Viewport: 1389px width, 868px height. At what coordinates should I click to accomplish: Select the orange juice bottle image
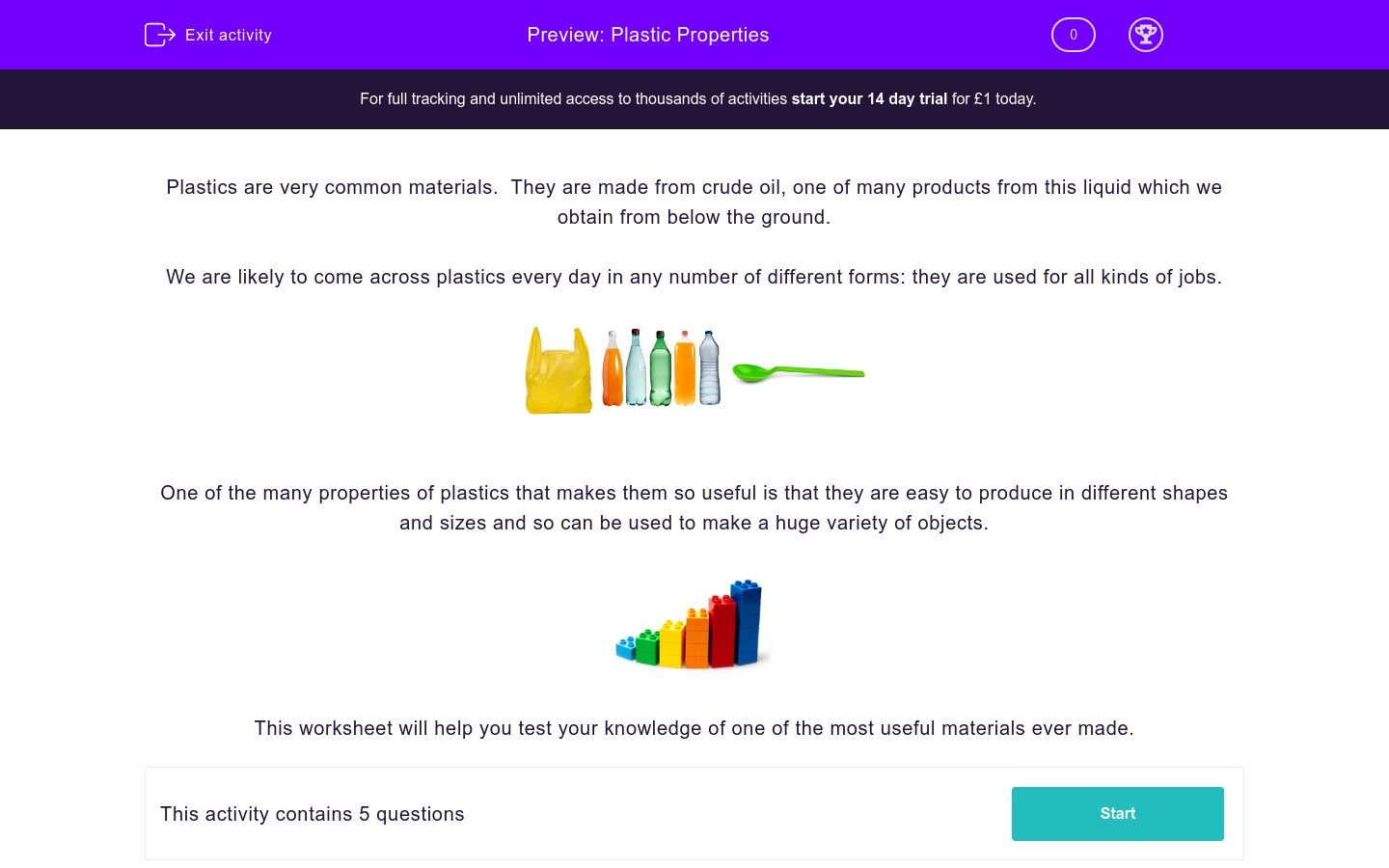tap(613, 371)
